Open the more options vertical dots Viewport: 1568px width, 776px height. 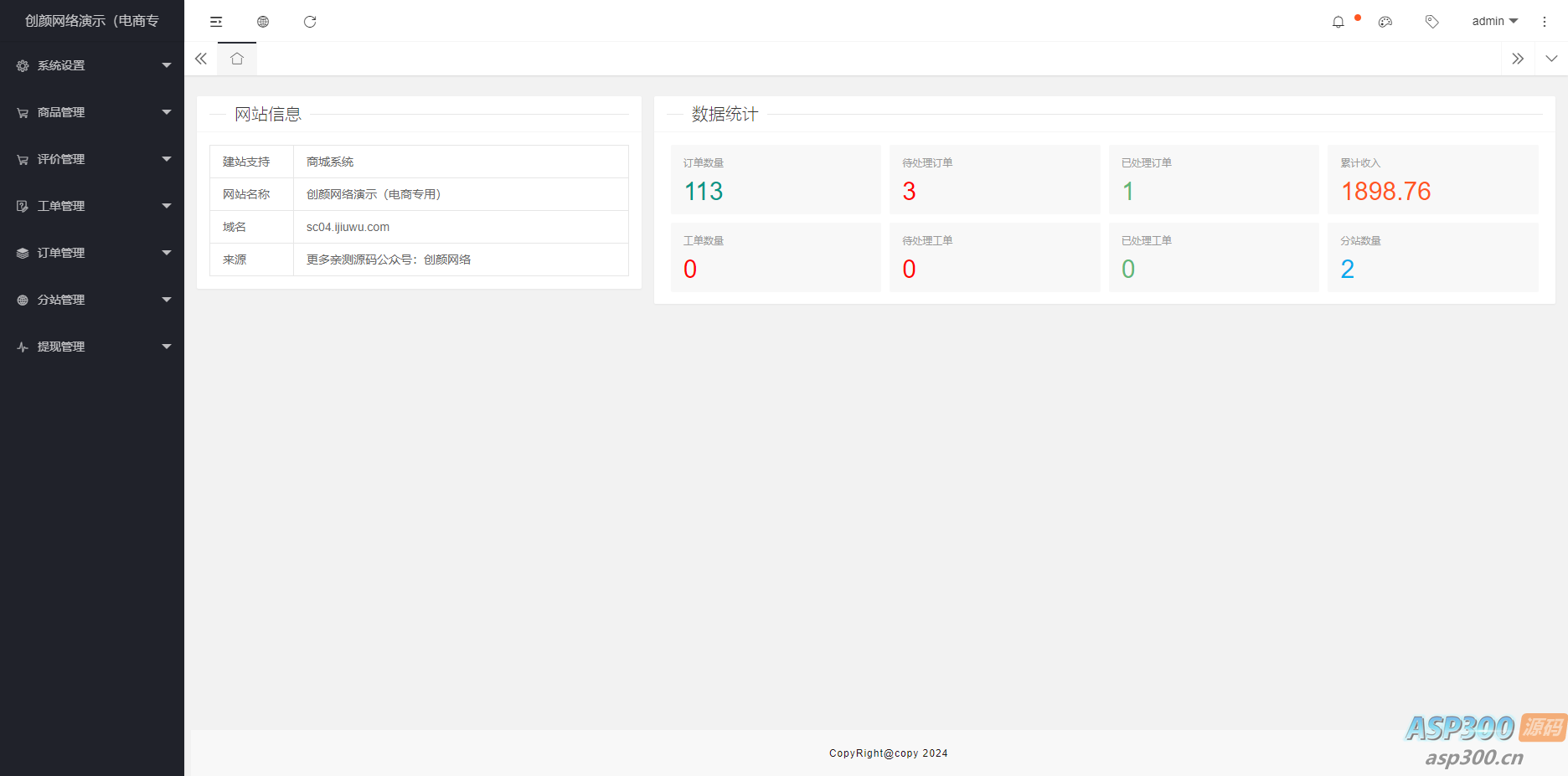click(x=1545, y=22)
